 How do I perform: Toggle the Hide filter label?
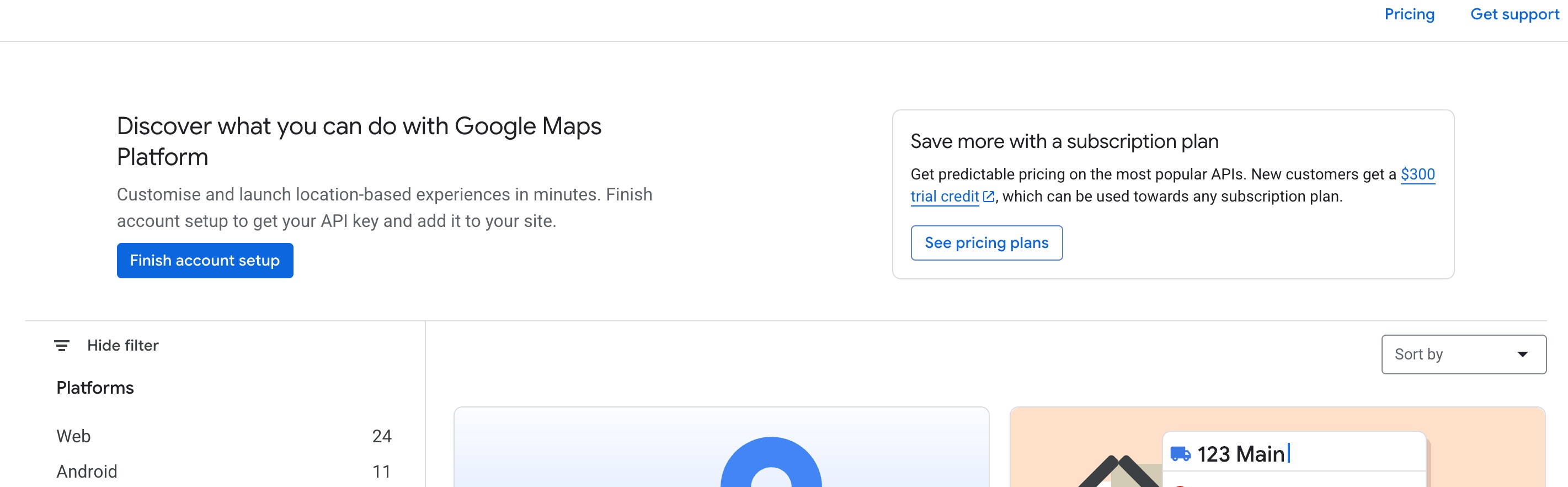pos(122,346)
